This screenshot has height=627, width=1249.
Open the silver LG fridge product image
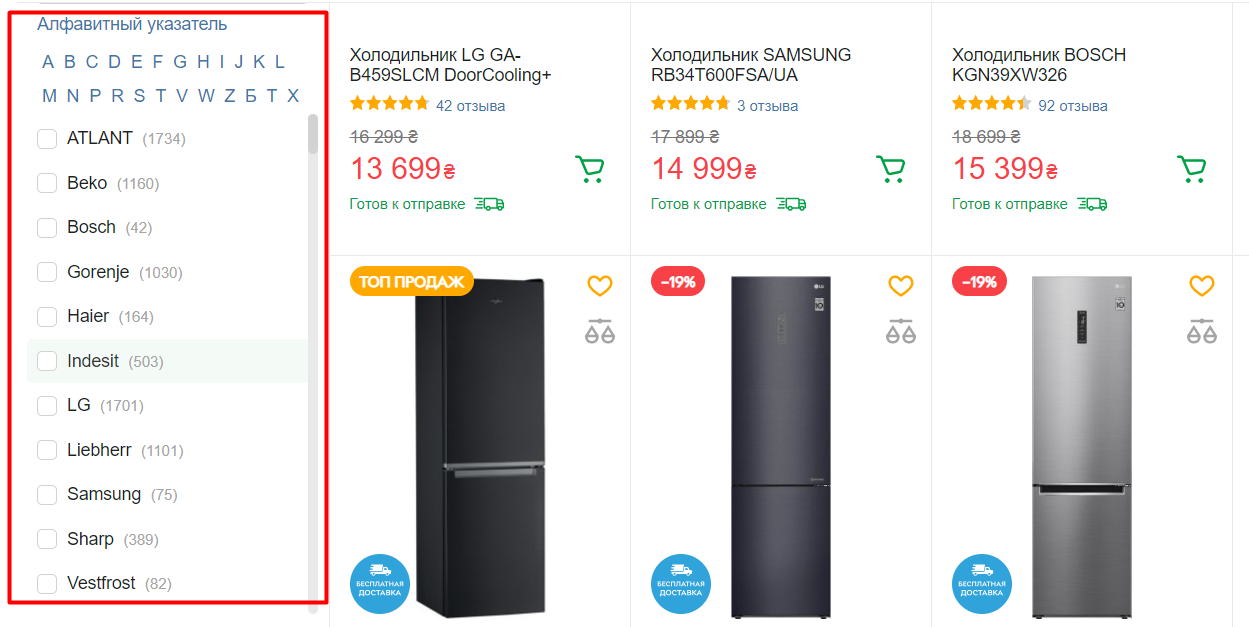[x=1082, y=445]
